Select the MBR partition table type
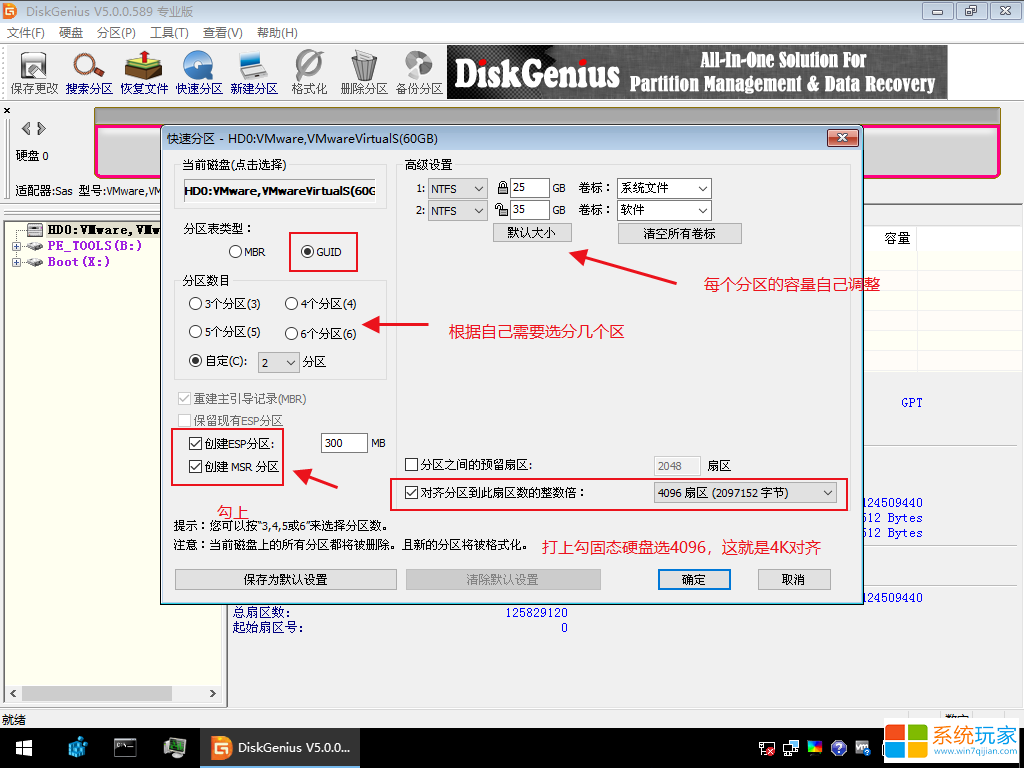 pos(237,252)
